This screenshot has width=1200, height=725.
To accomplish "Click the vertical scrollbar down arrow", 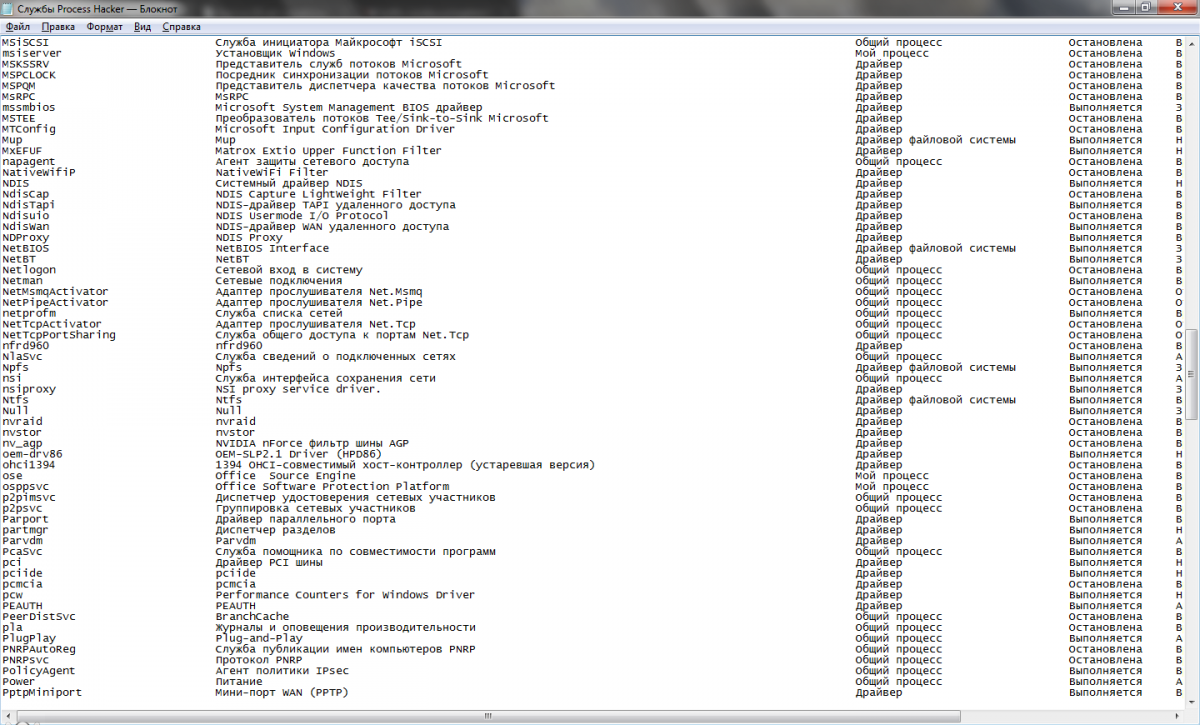I will pos(1192,702).
